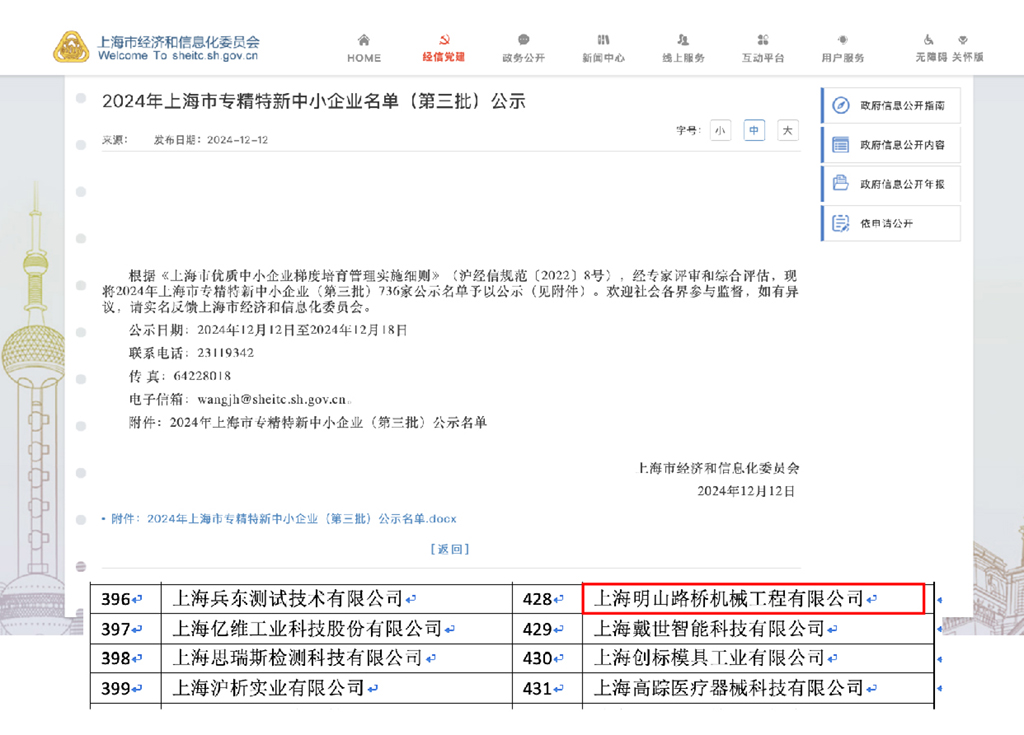This screenshot has height=735, width=1024.
Task: Open the 经信党建 menu
Action: pos(443,49)
